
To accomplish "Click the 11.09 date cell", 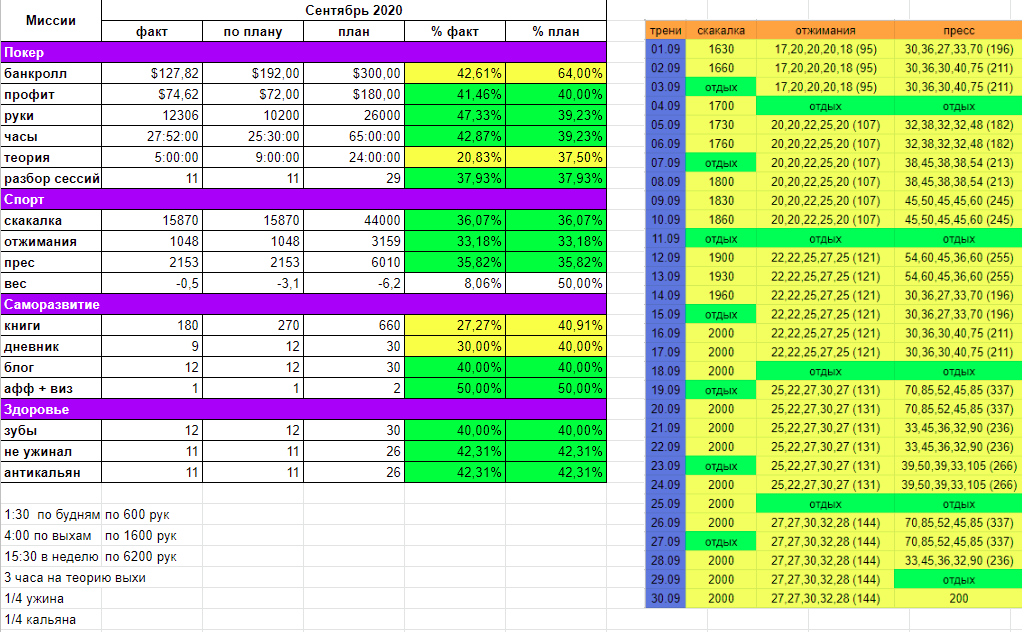I will click(x=665, y=238).
